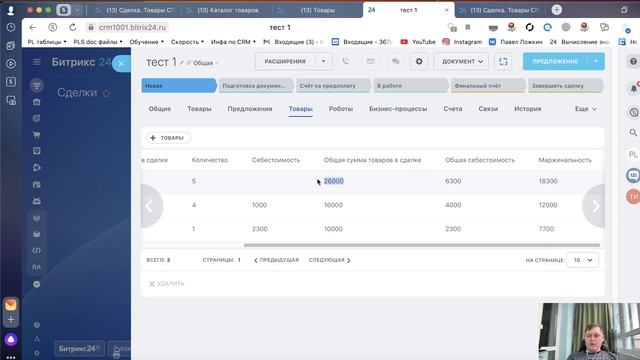Open the История tab

(527, 109)
